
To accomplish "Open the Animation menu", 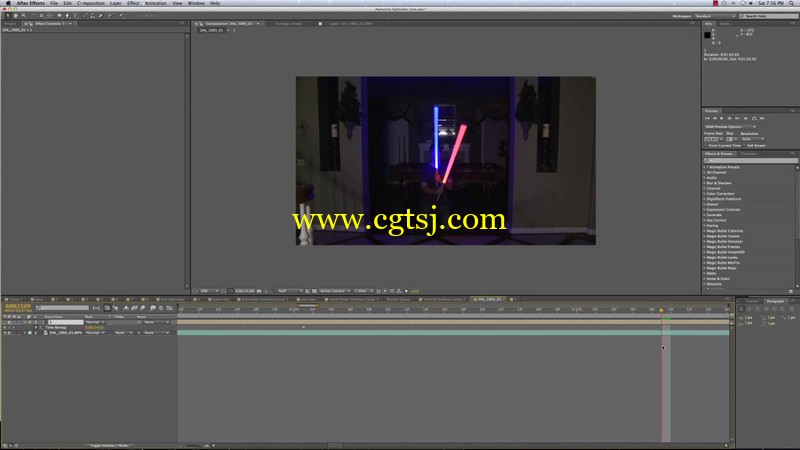I will [156, 3].
